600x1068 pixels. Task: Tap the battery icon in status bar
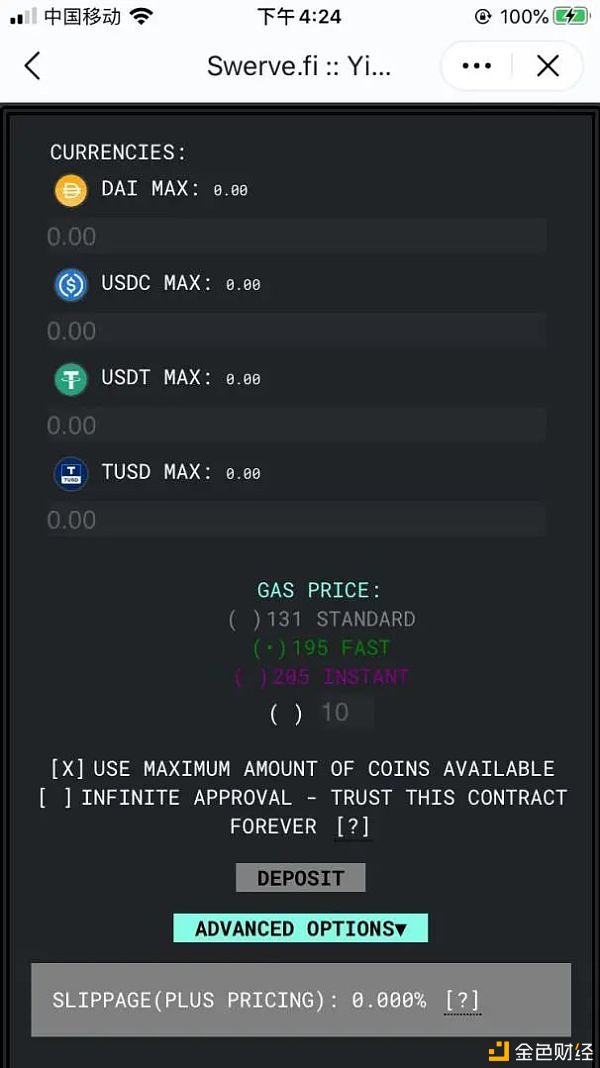tap(571, 17)
